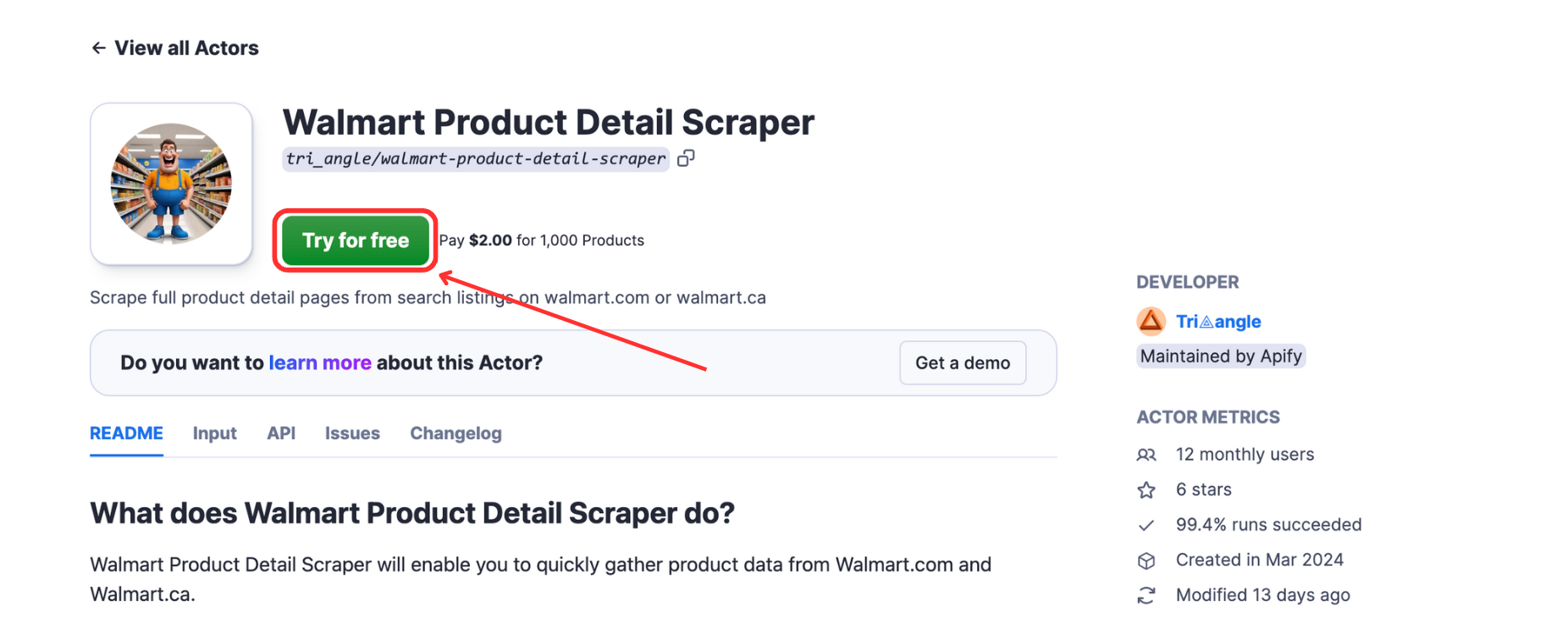Click the Tri angle developer avatar icon
The image size is (1568, 618).
tap(1151, 321)
